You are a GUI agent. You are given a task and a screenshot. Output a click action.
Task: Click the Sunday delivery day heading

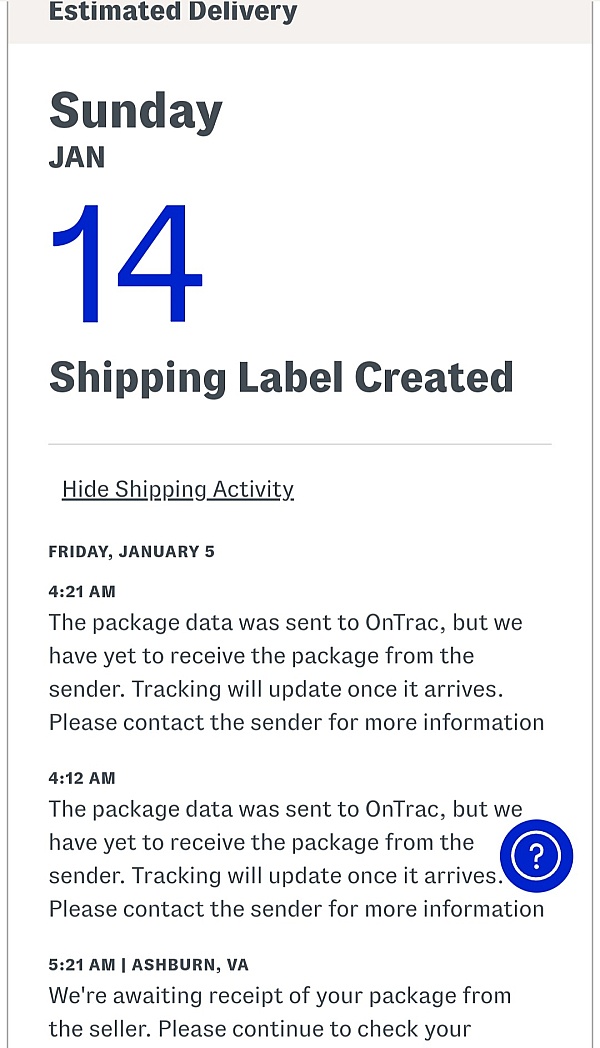click(136, 112)
